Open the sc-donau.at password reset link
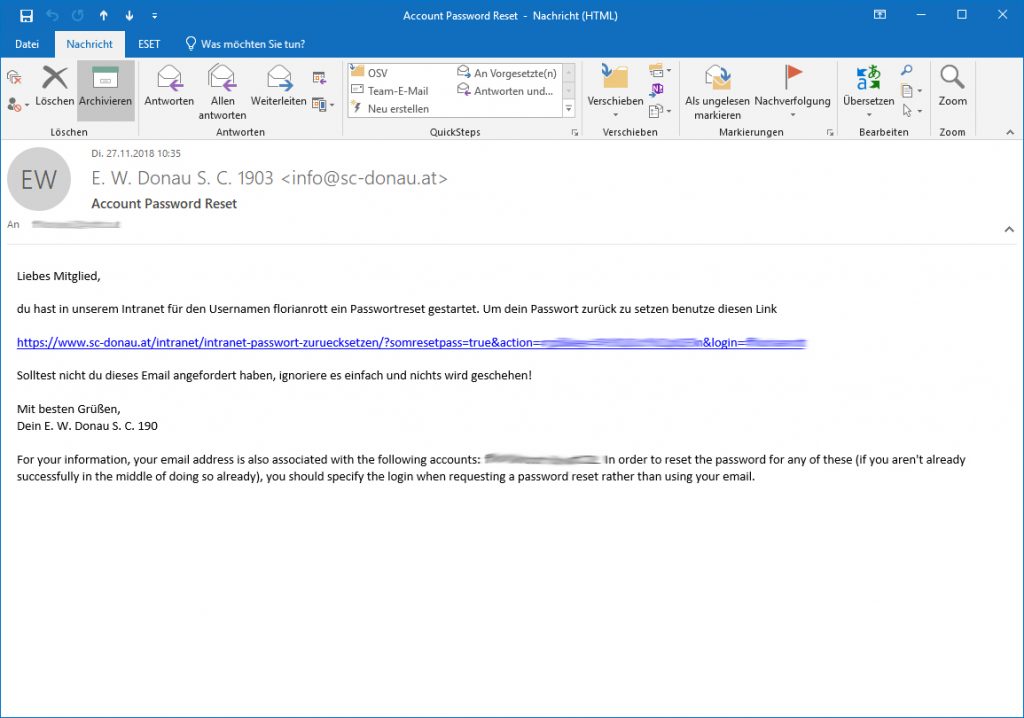Image resolution: width=1024 pixels, height=718 pixels. pyautogui.click(x=411, y=342)
